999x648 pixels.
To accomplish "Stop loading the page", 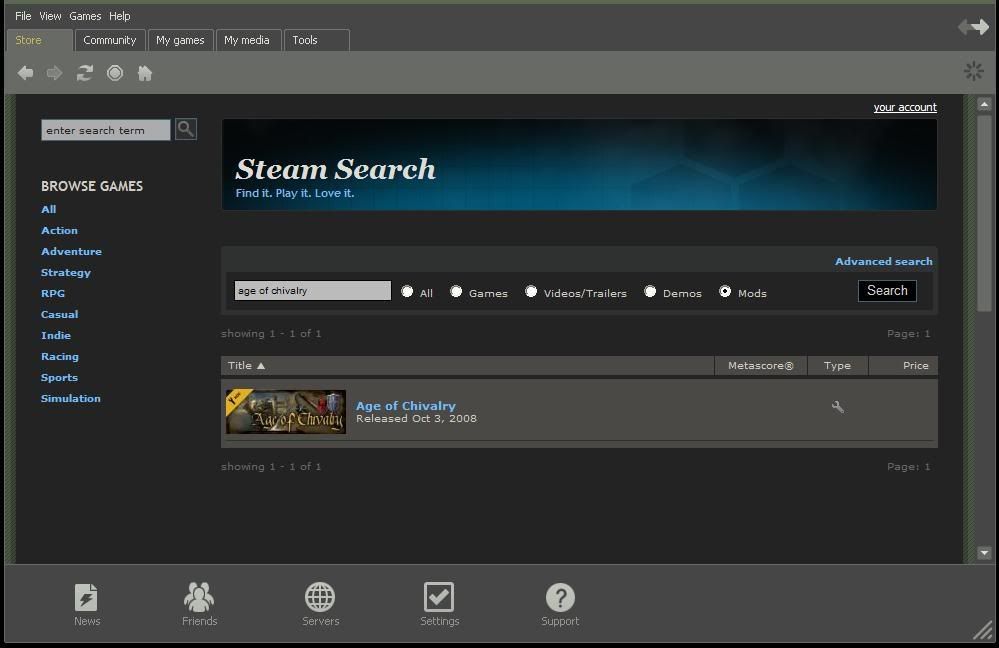I will tap(115, 73).
